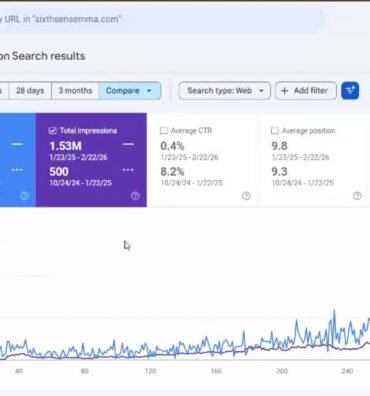Select the 9.8 average position value
The height and width of the screenshot is (396, 370).
coord(279,146)
